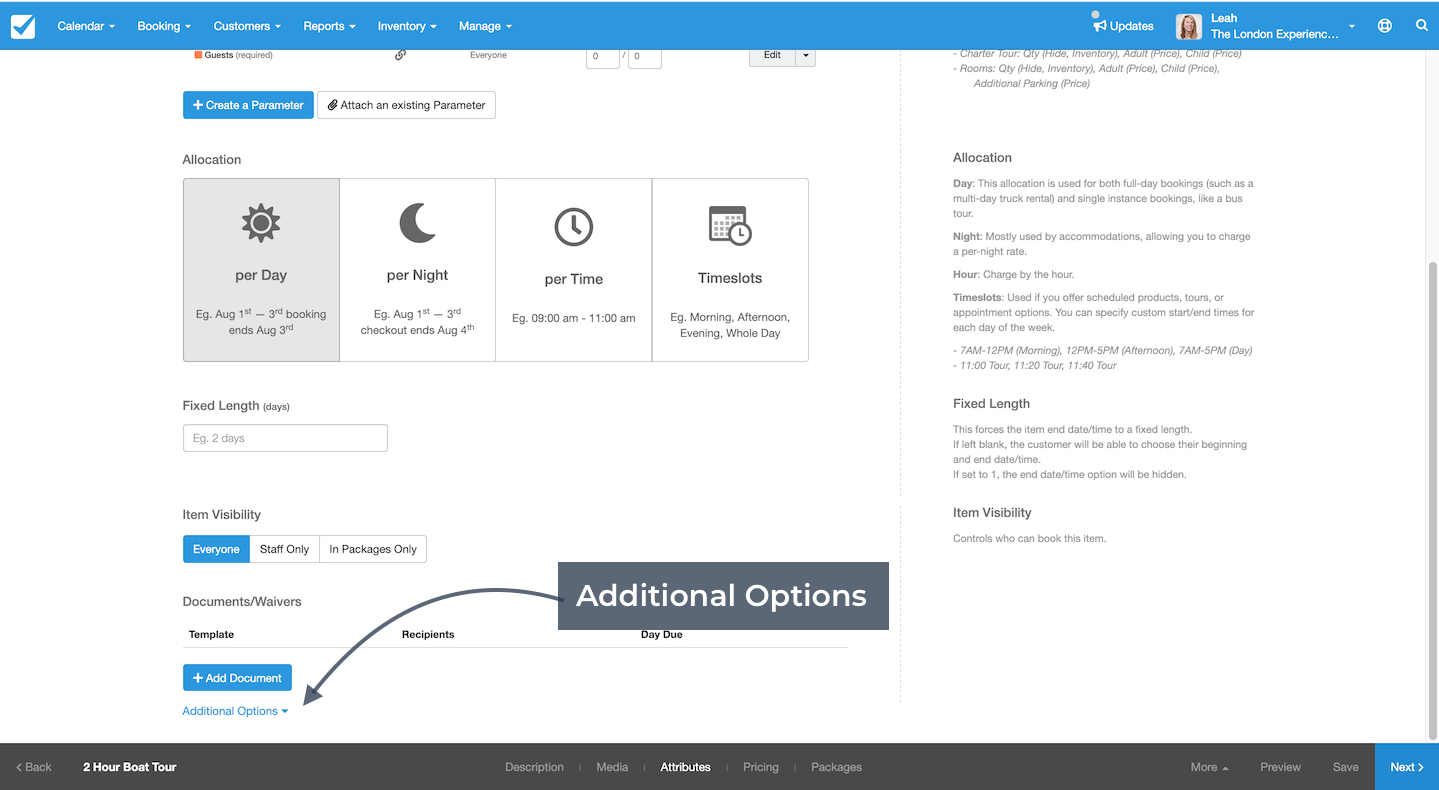This screenshot has height=790, width=1439.
Task: Click the Fixed Length days input
Action: click(x=285, y=438)
